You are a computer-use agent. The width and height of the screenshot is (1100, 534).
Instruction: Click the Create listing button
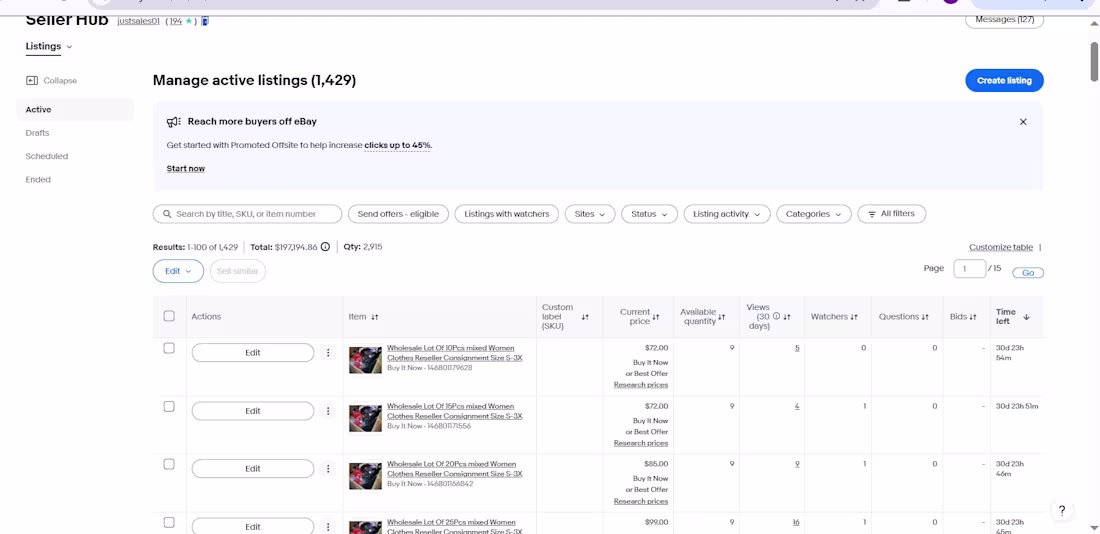pyautogui.click(x=1004, y=81)
